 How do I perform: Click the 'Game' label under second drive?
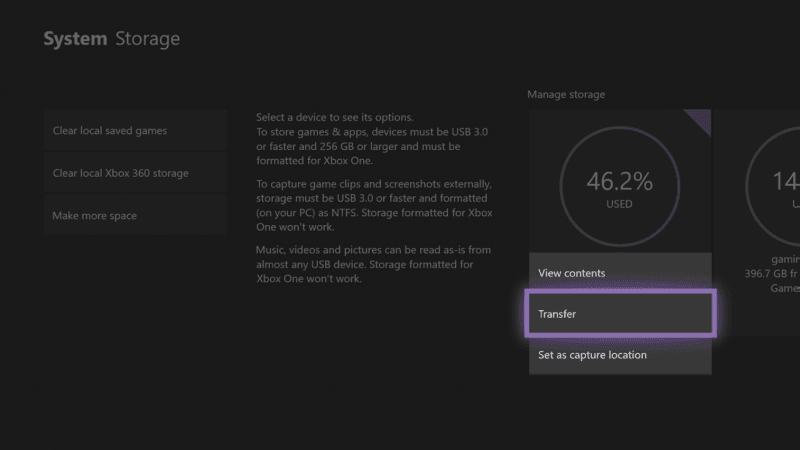[x=785, y=288]
